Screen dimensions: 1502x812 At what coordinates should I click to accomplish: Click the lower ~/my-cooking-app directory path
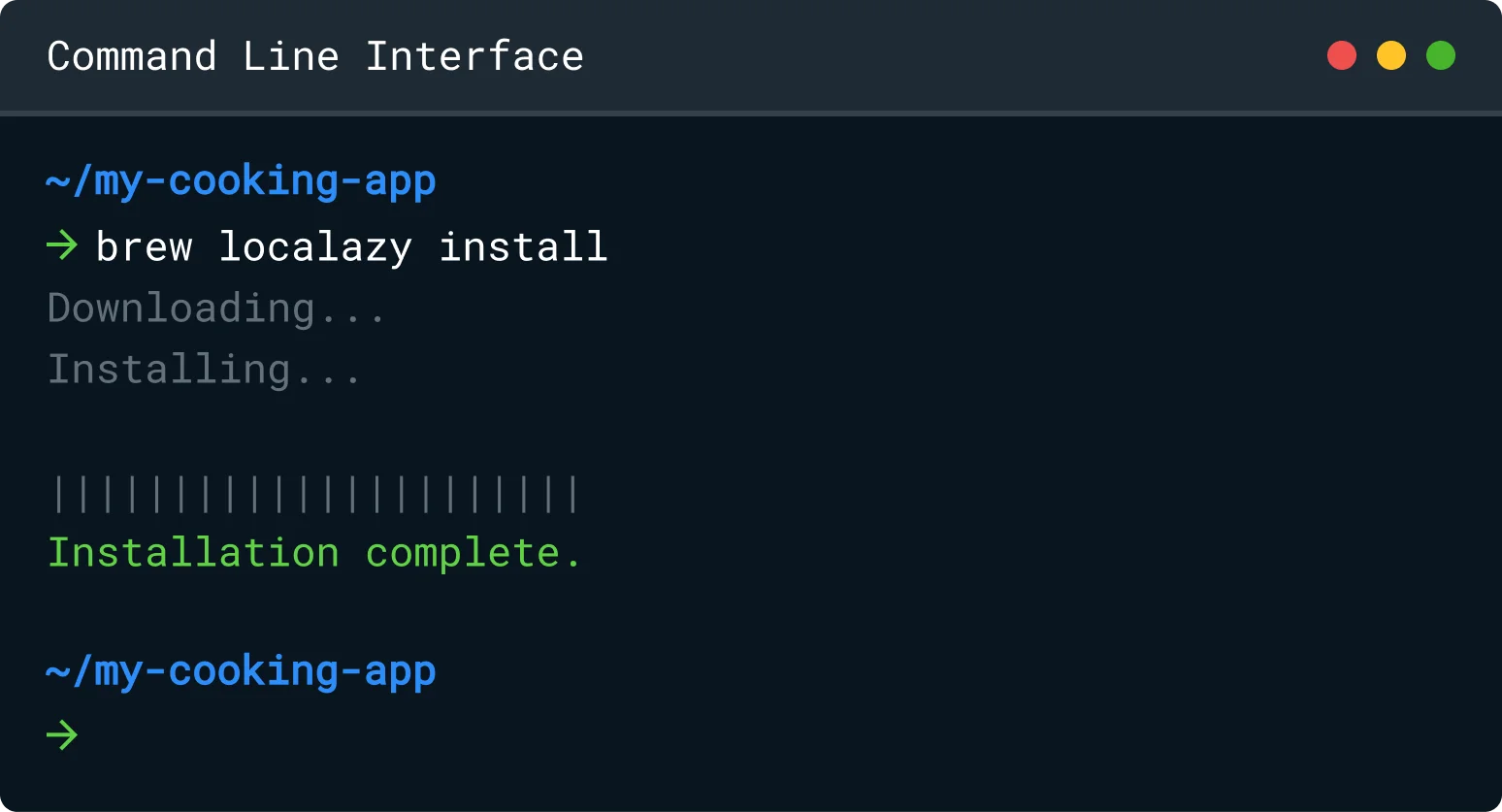(x=242, y=671)
